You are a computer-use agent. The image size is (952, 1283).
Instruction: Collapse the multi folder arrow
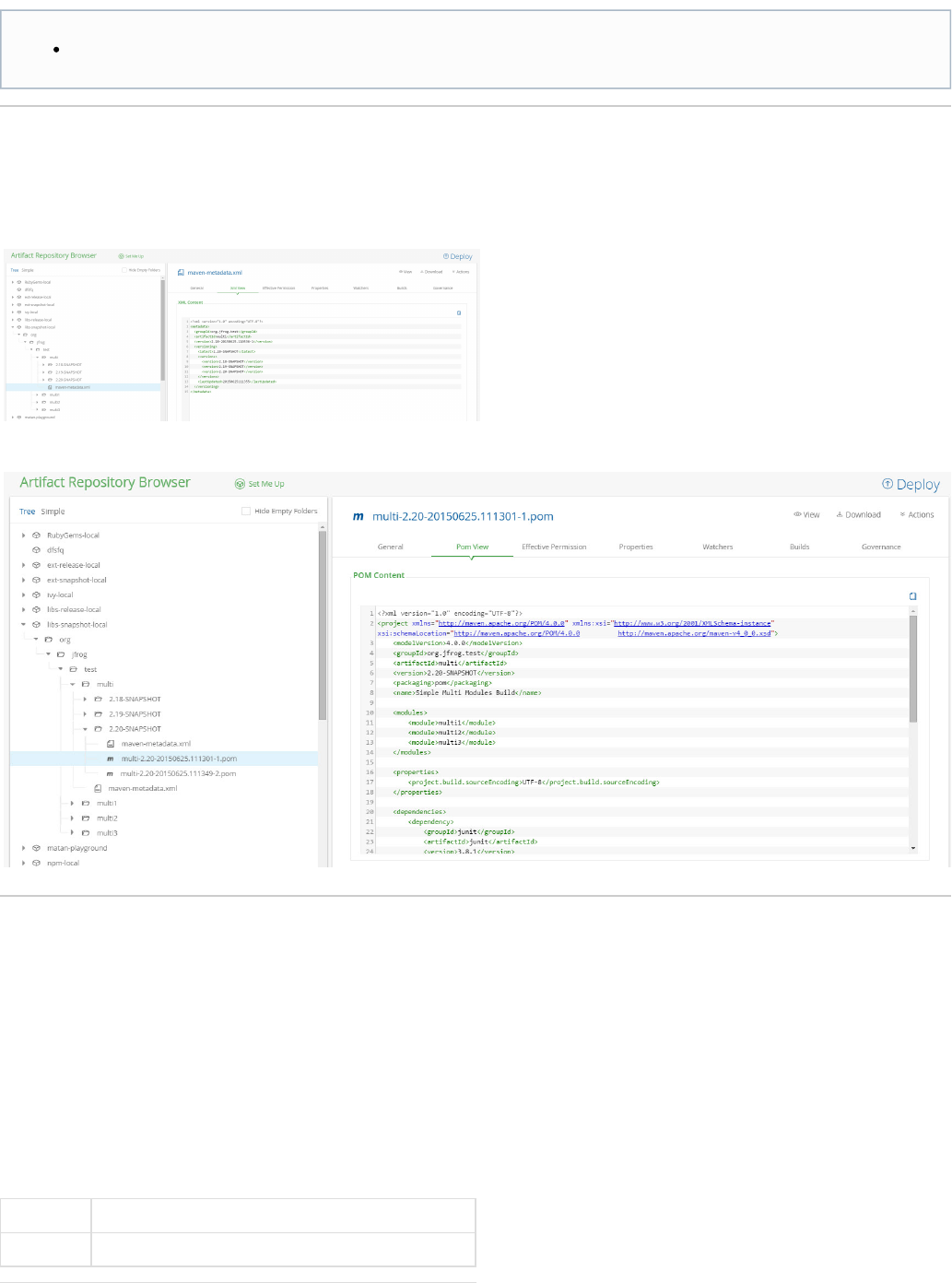73,684
